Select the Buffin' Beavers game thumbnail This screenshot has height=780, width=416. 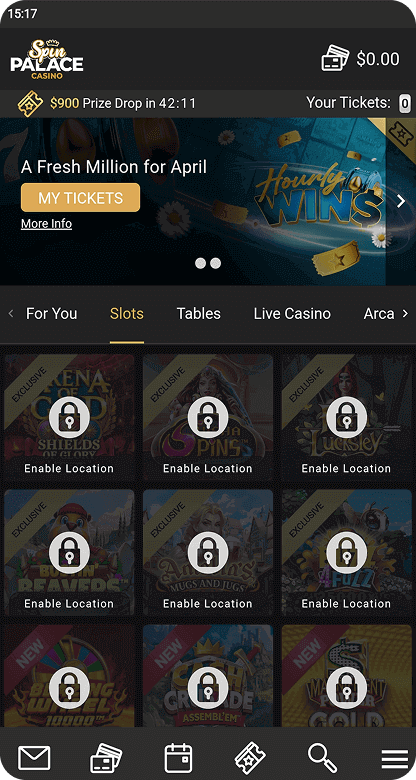[69, 553]
